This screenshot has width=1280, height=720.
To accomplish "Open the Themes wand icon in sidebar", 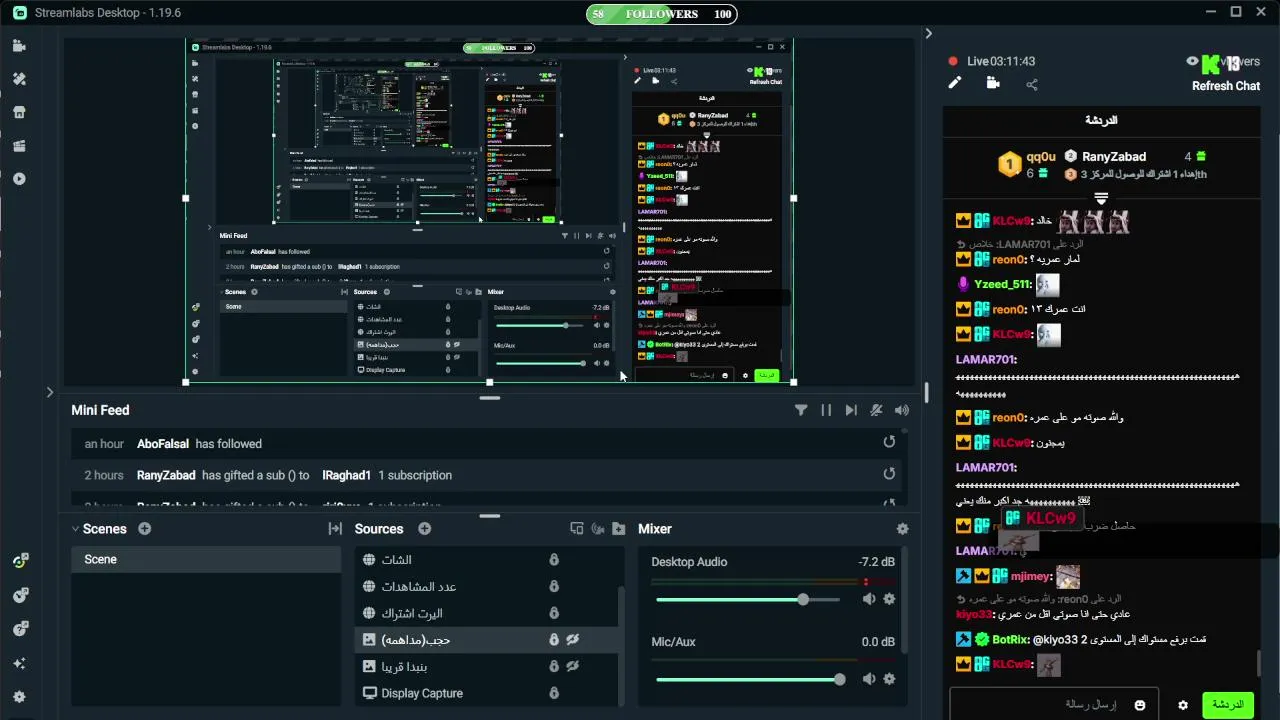I will tap(19, 79).
